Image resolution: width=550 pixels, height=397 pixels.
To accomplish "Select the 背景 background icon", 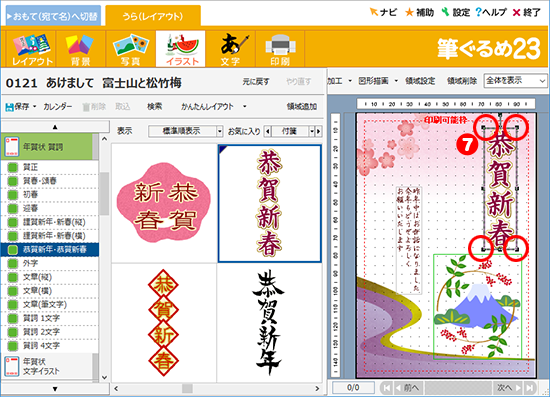I will pos(80,49).
